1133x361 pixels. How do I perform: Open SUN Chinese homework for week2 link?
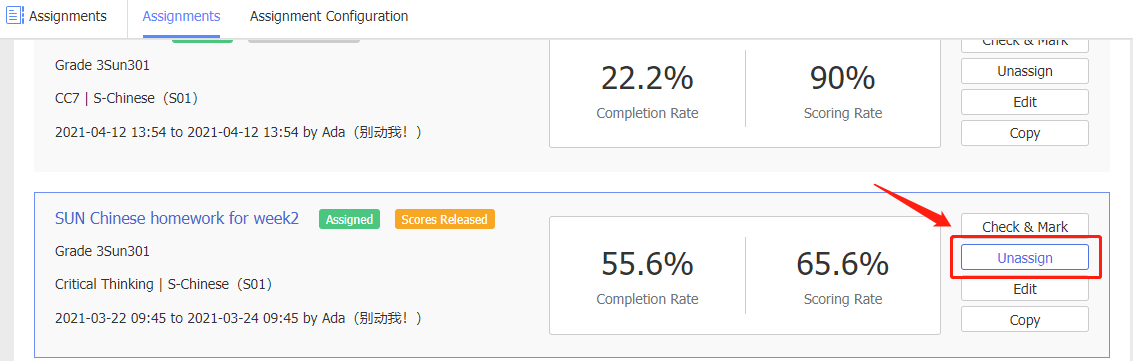[x=177, y=219]
